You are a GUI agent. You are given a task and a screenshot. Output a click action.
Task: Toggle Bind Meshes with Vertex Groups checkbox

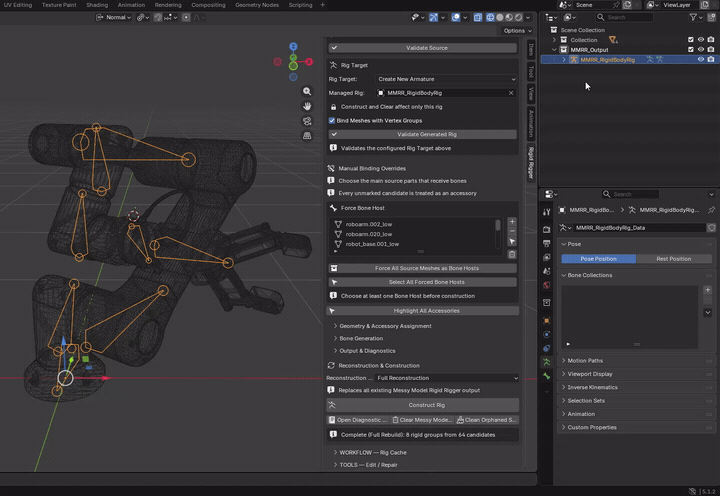click(x=332, y=120)
